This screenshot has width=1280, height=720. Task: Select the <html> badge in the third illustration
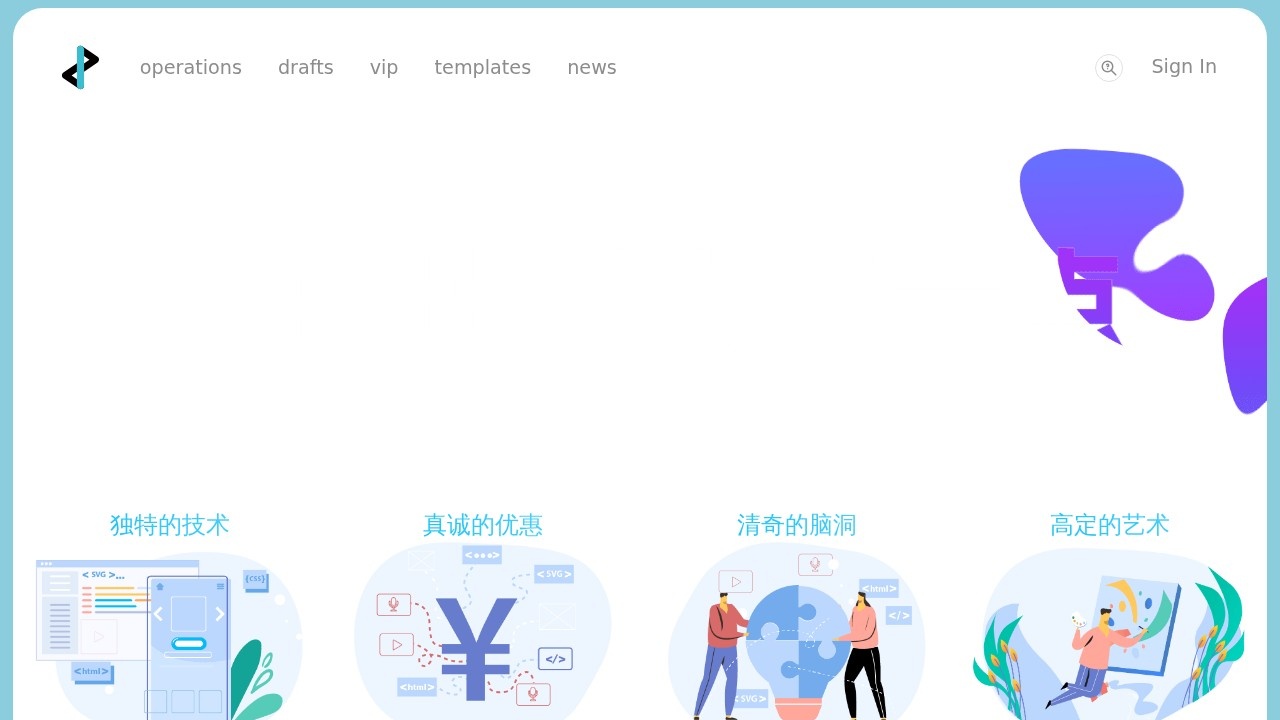pos(878,588)
